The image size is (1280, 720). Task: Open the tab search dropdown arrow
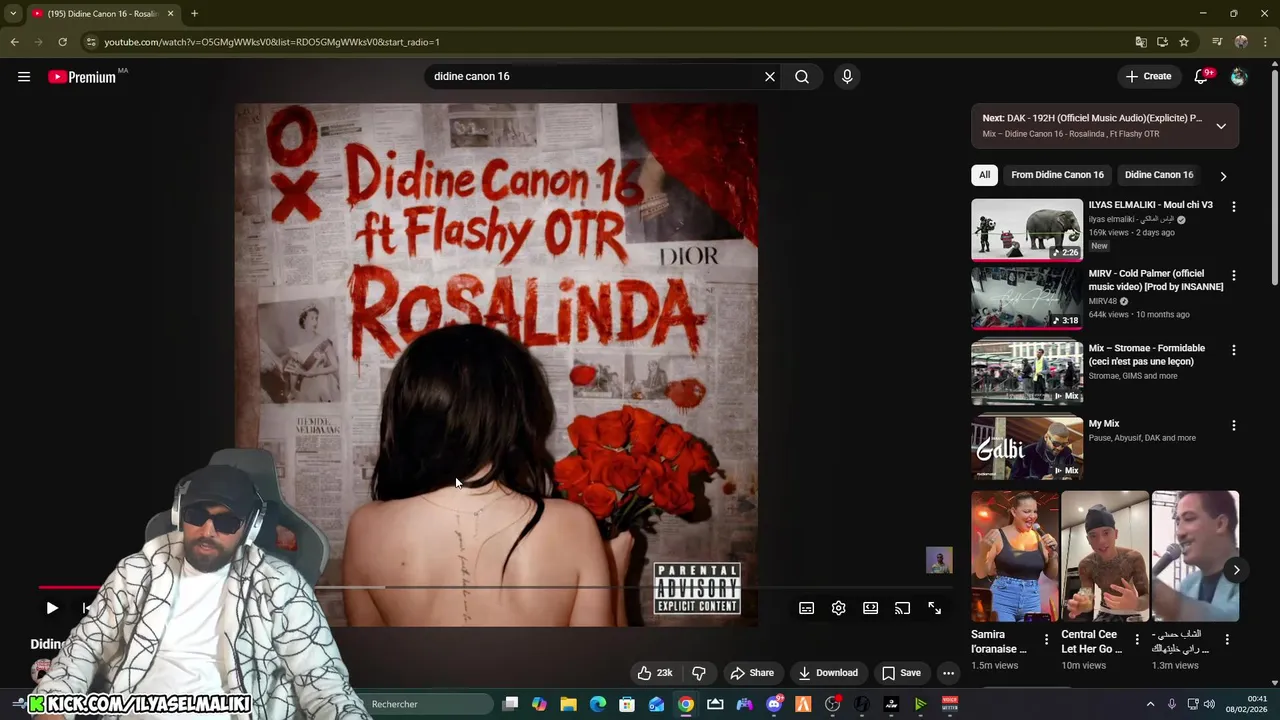click(x=13, y=13)
